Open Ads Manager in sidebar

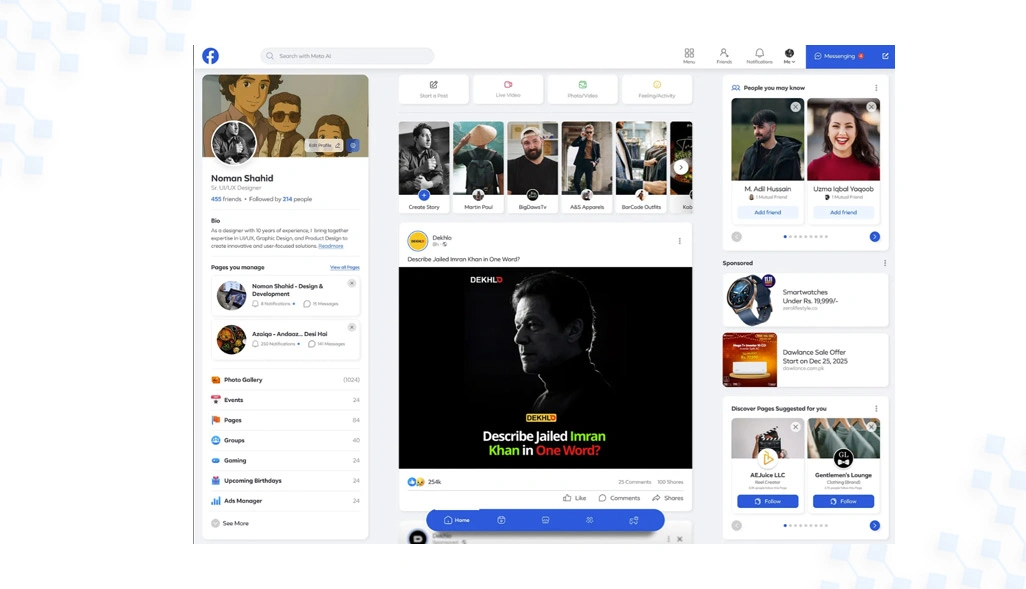(285, 501)
